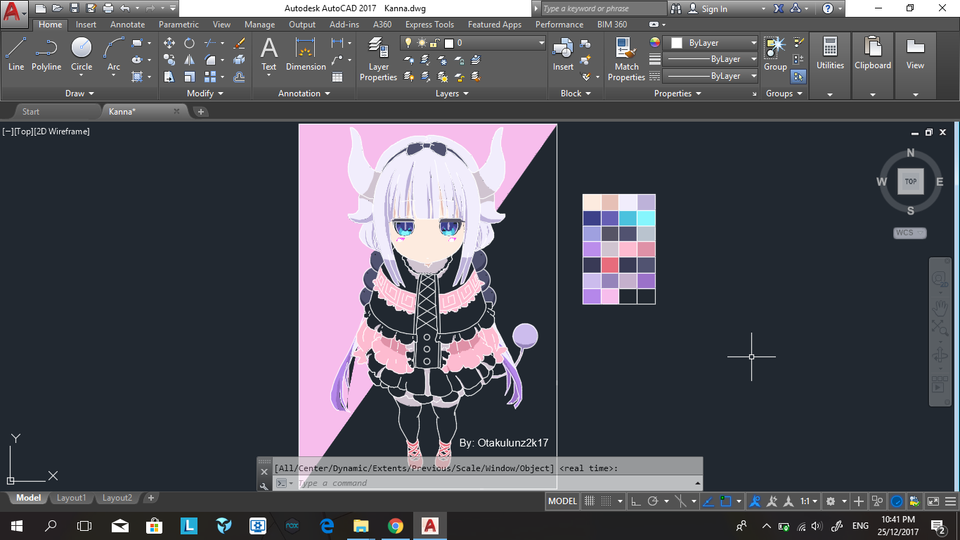Click the Offset tool icon
This screenshot has height=540, width=960.
tap(239, 77)
